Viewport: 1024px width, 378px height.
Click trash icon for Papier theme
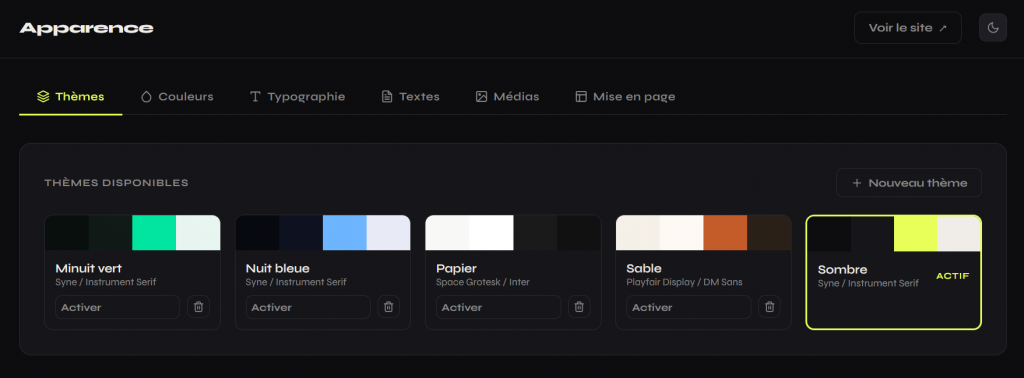579,307
